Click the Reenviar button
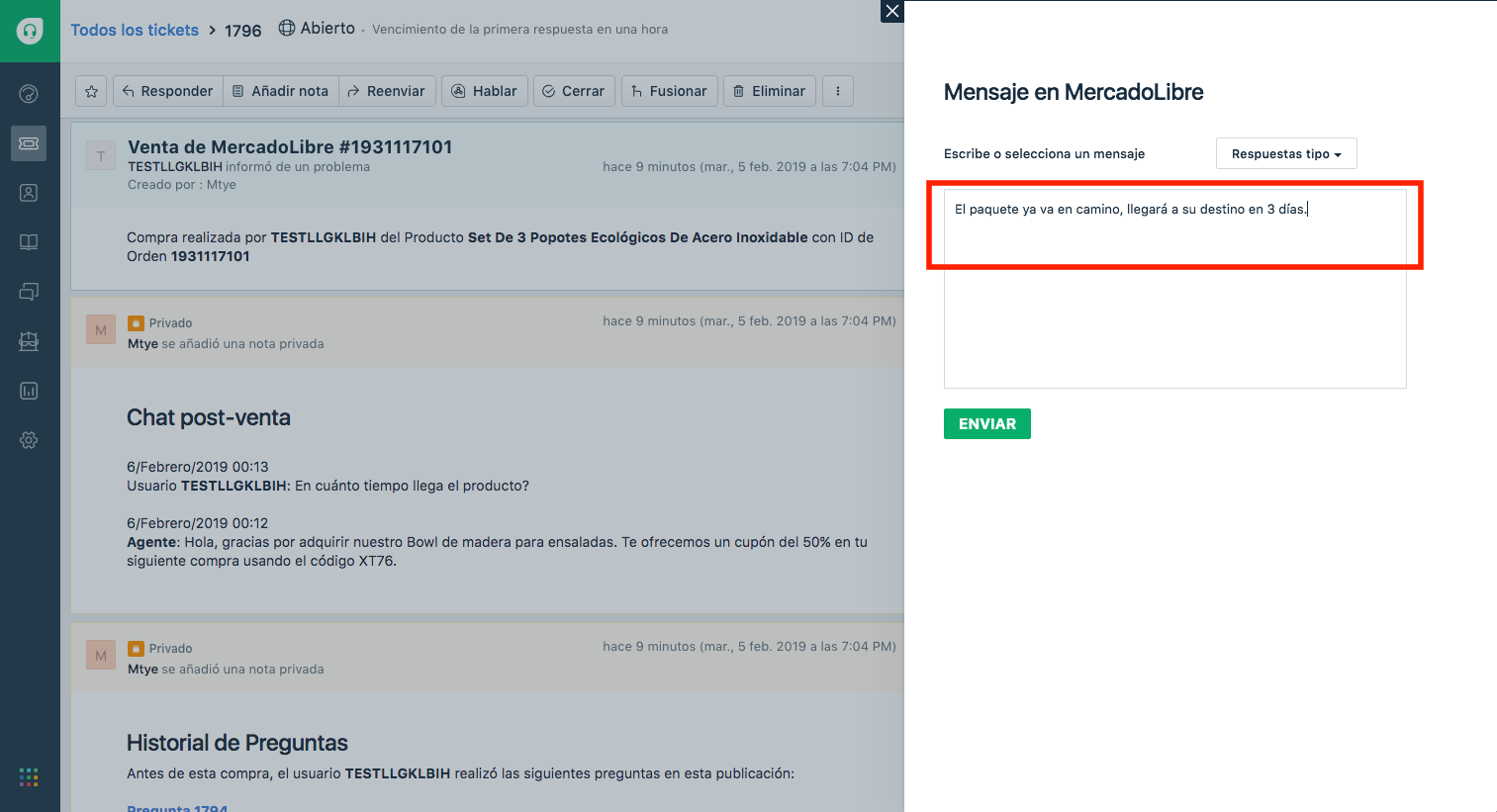 point(387,91)
